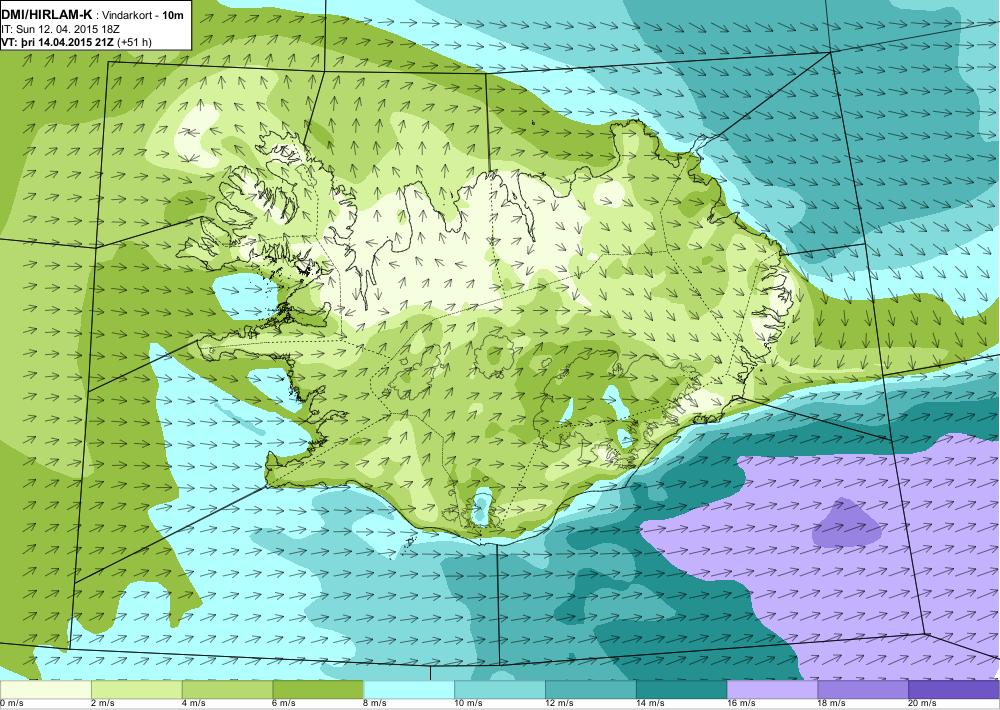Click the light green 2–4 m/s legend swatch

(x=136, y=689)
